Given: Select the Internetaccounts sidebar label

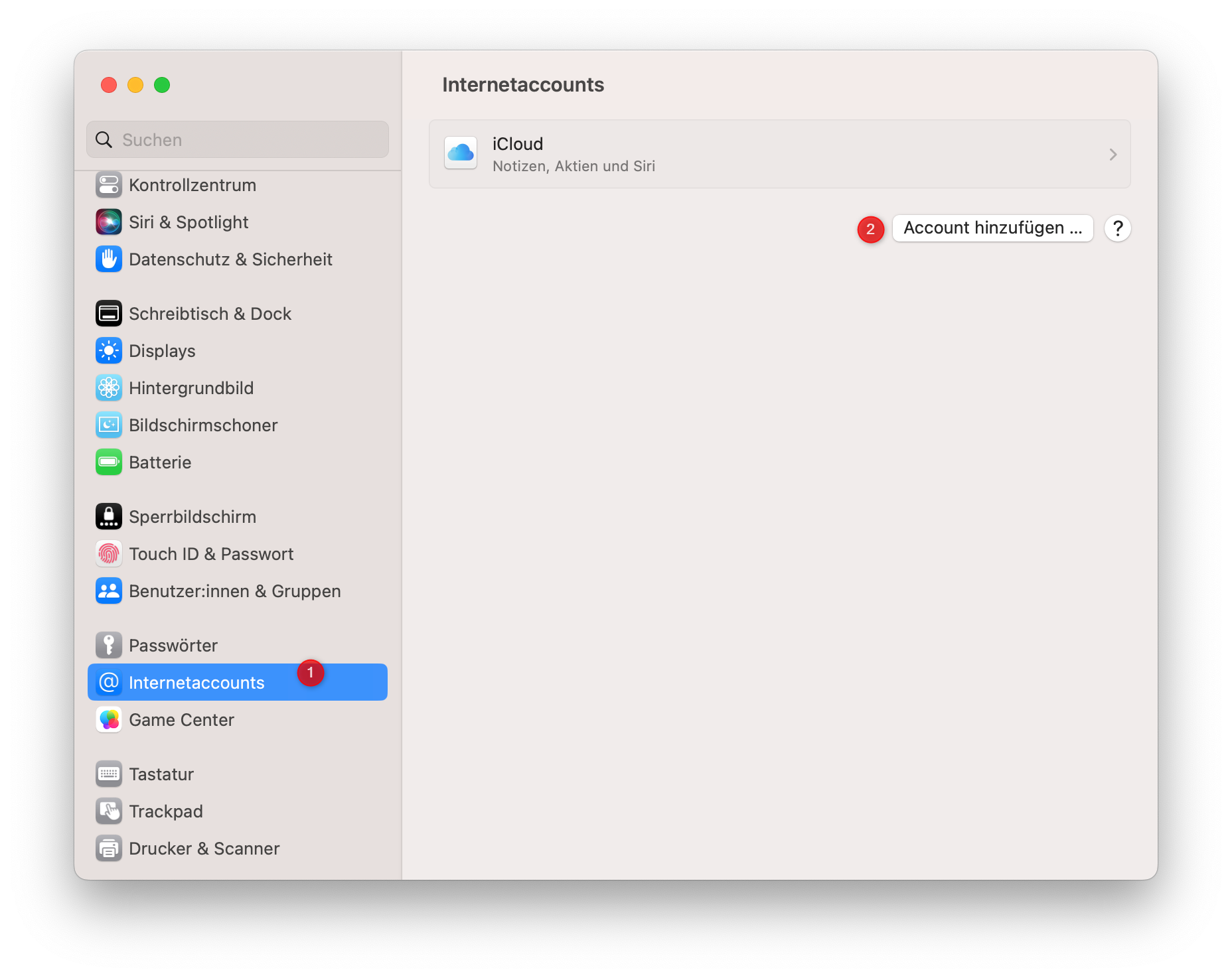Looking at the screenshot, I should click(x=196, y=683).
